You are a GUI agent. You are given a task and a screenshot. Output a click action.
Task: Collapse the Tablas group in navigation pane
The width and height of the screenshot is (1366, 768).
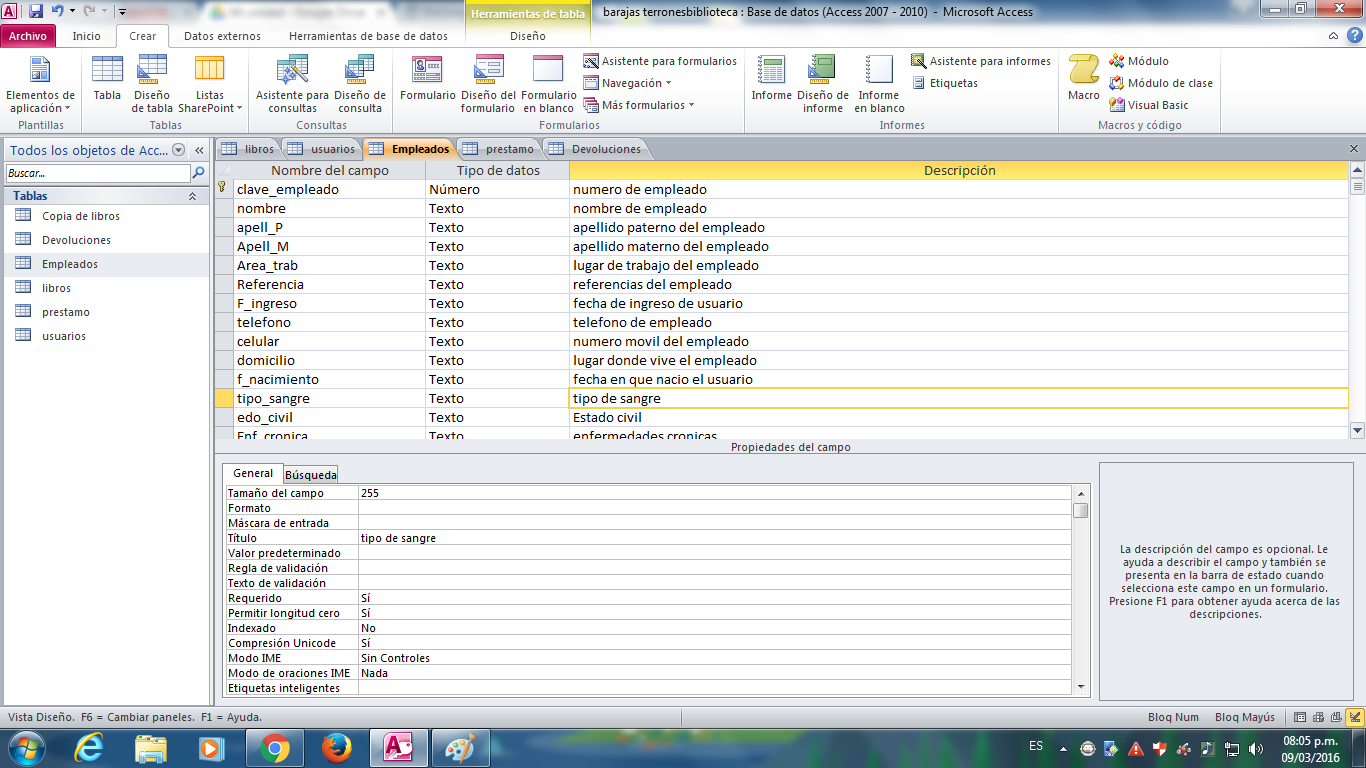click(192, 196)
